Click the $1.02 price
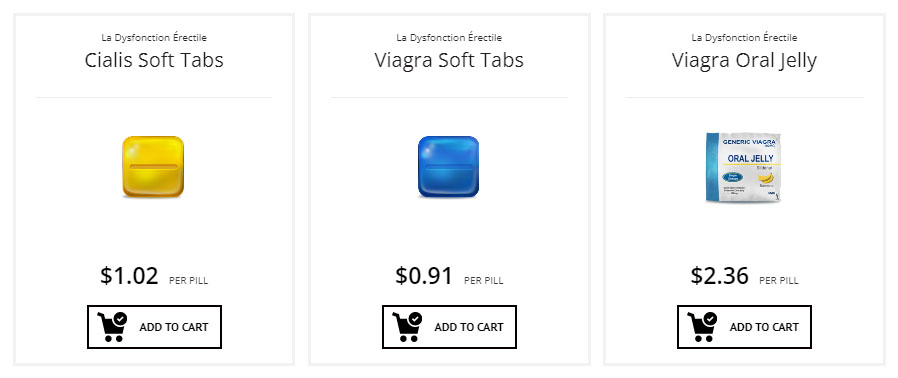 click(129, 275)
